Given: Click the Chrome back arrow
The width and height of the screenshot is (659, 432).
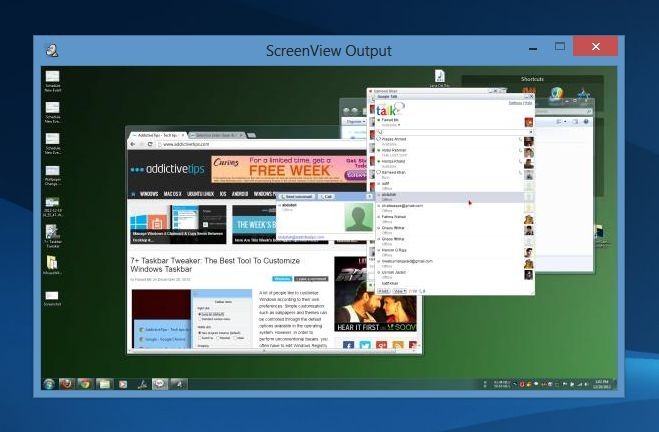Looking at the screenshot, I should [x=133, y=144].
